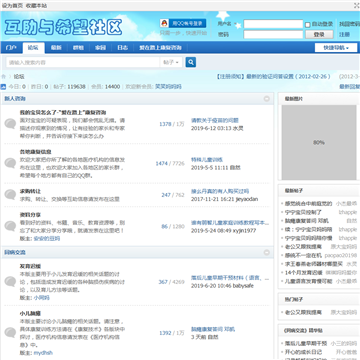Open the 帖子 search type dropdown
Viewport: 360px width, 360px height.
tap(171, 62)
